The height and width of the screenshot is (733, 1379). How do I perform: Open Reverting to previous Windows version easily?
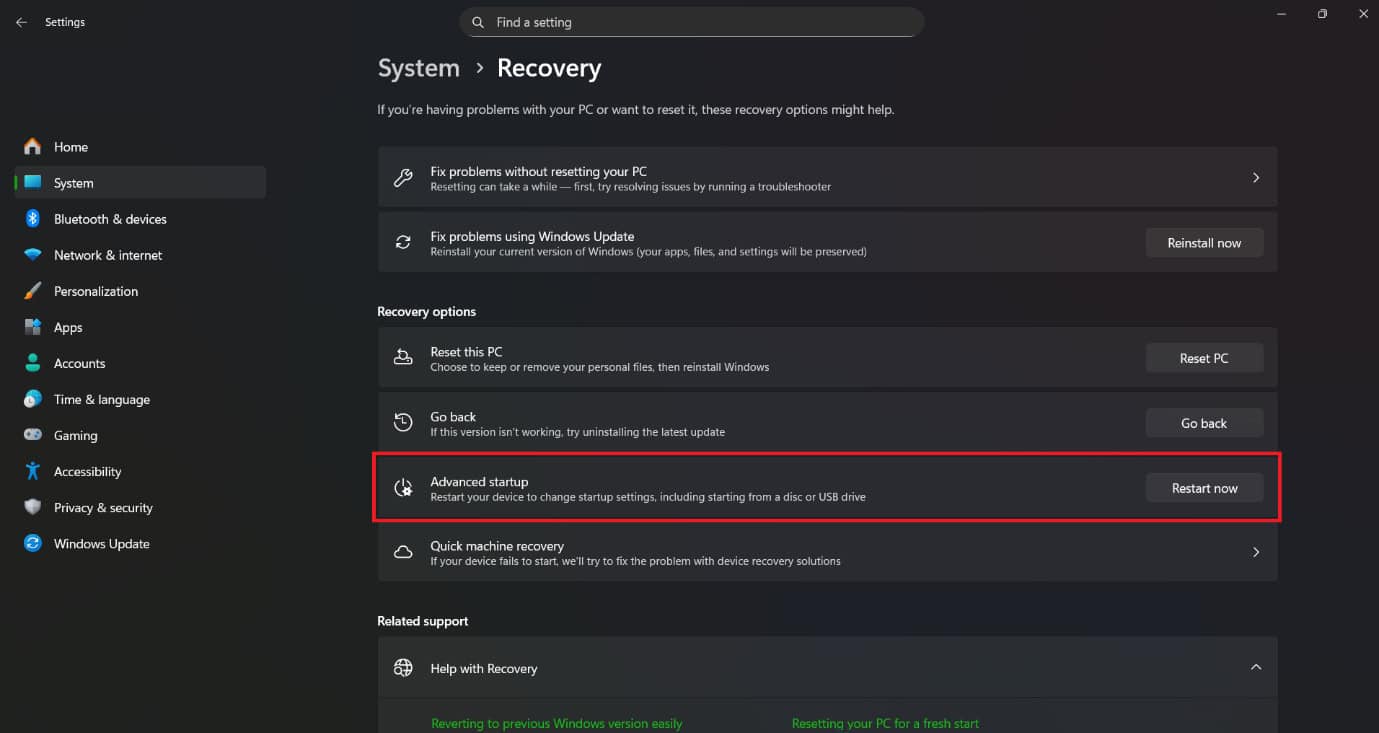[x=557, y=723]
